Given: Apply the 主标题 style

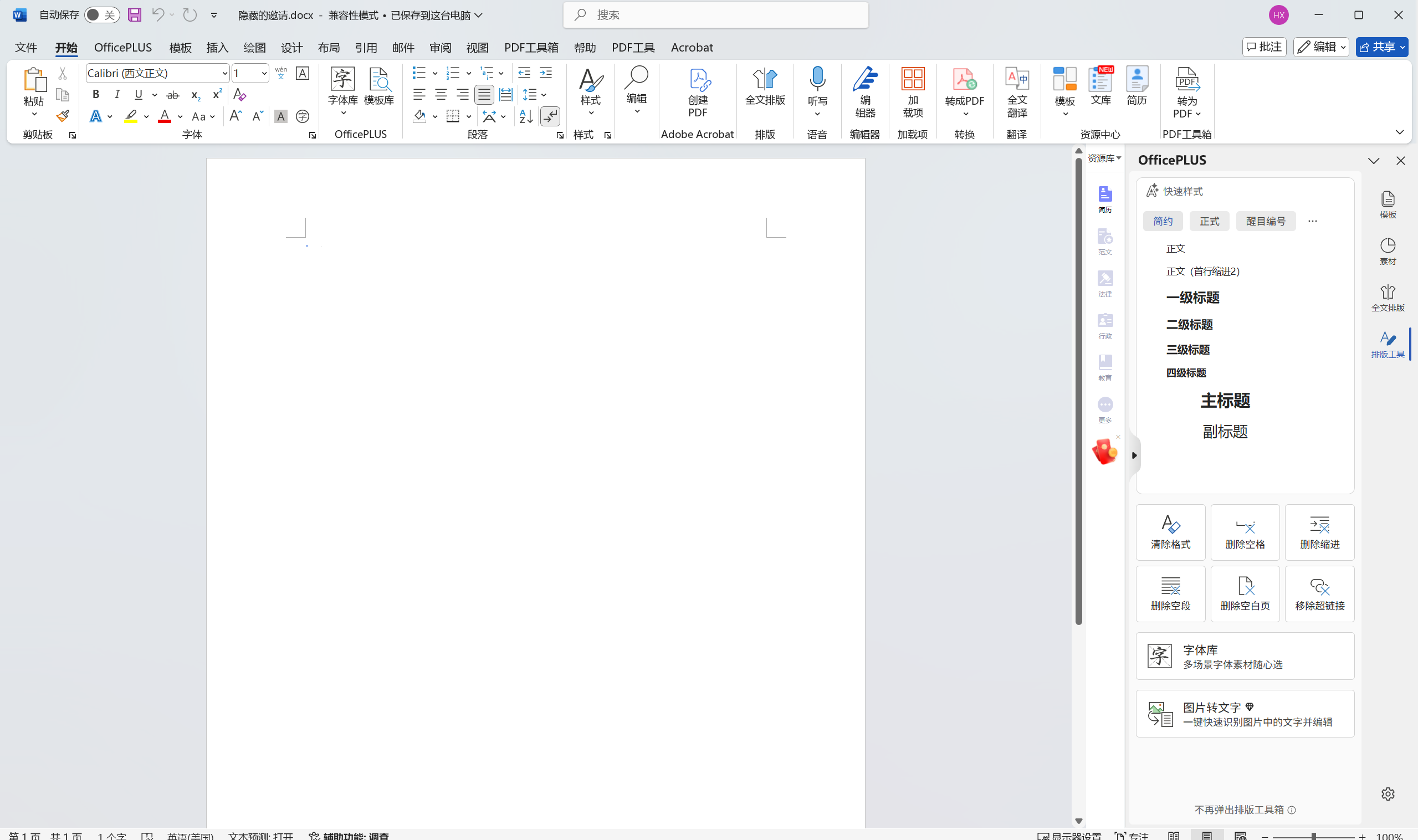Looking at the screenshot, I should pyautogui.click(x=1225, y=401).
